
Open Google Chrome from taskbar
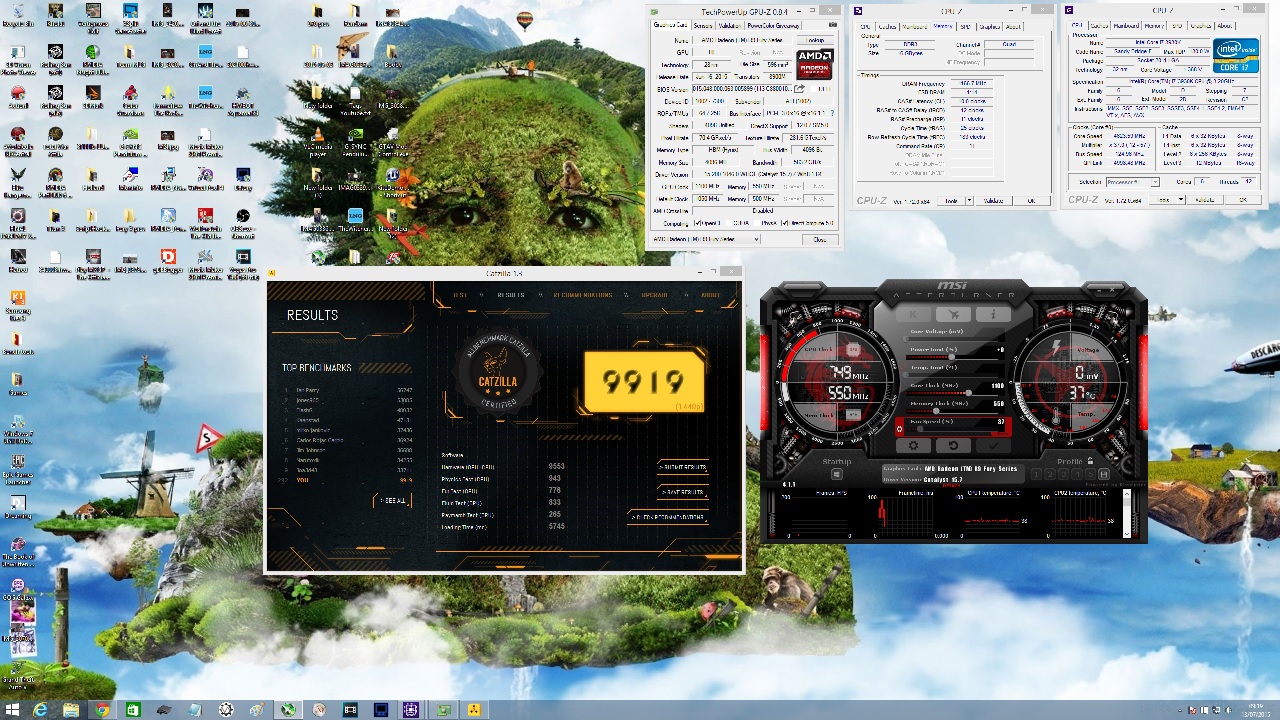101,710
